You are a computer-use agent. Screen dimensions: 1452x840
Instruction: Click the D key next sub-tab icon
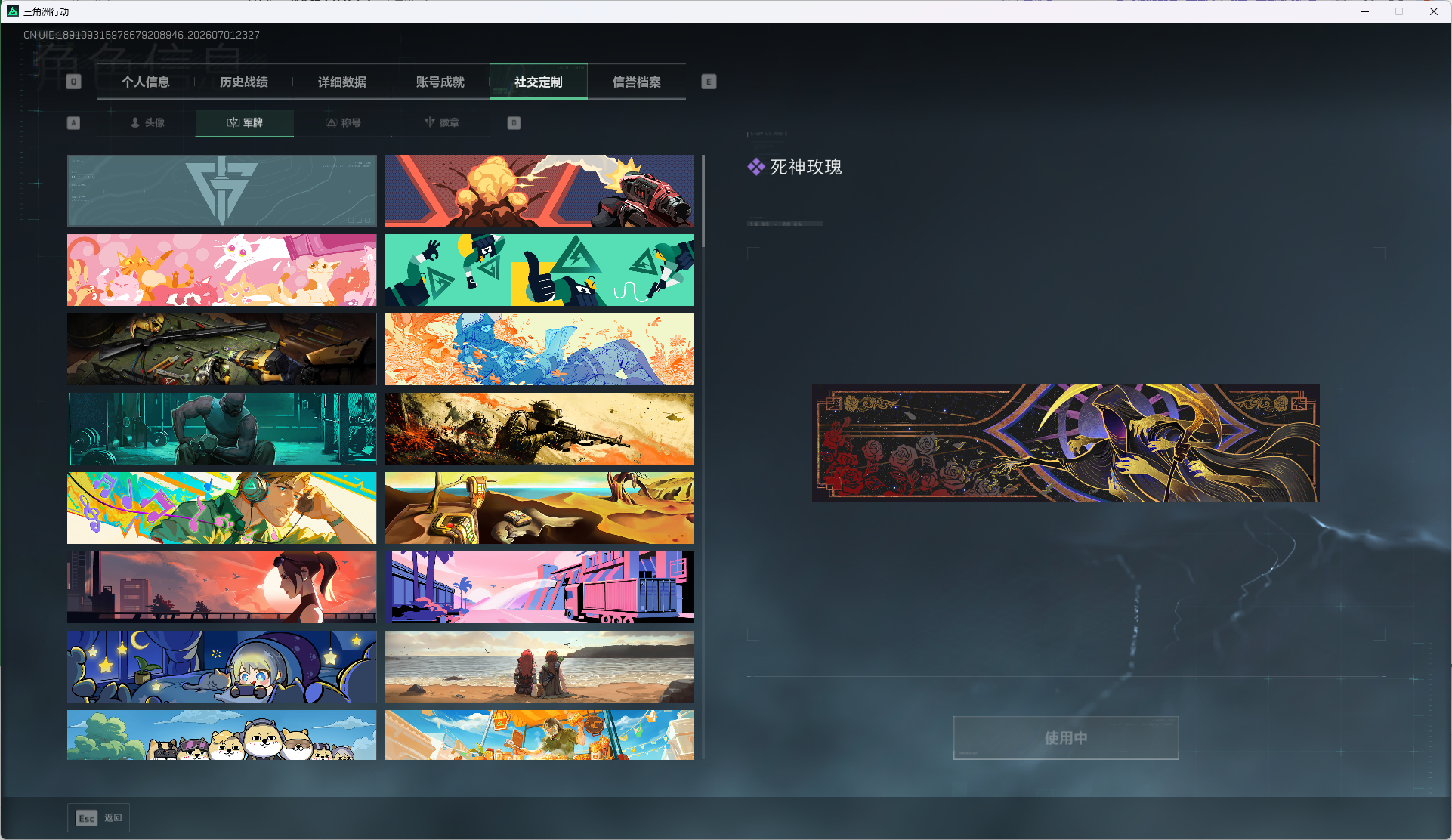514,123
